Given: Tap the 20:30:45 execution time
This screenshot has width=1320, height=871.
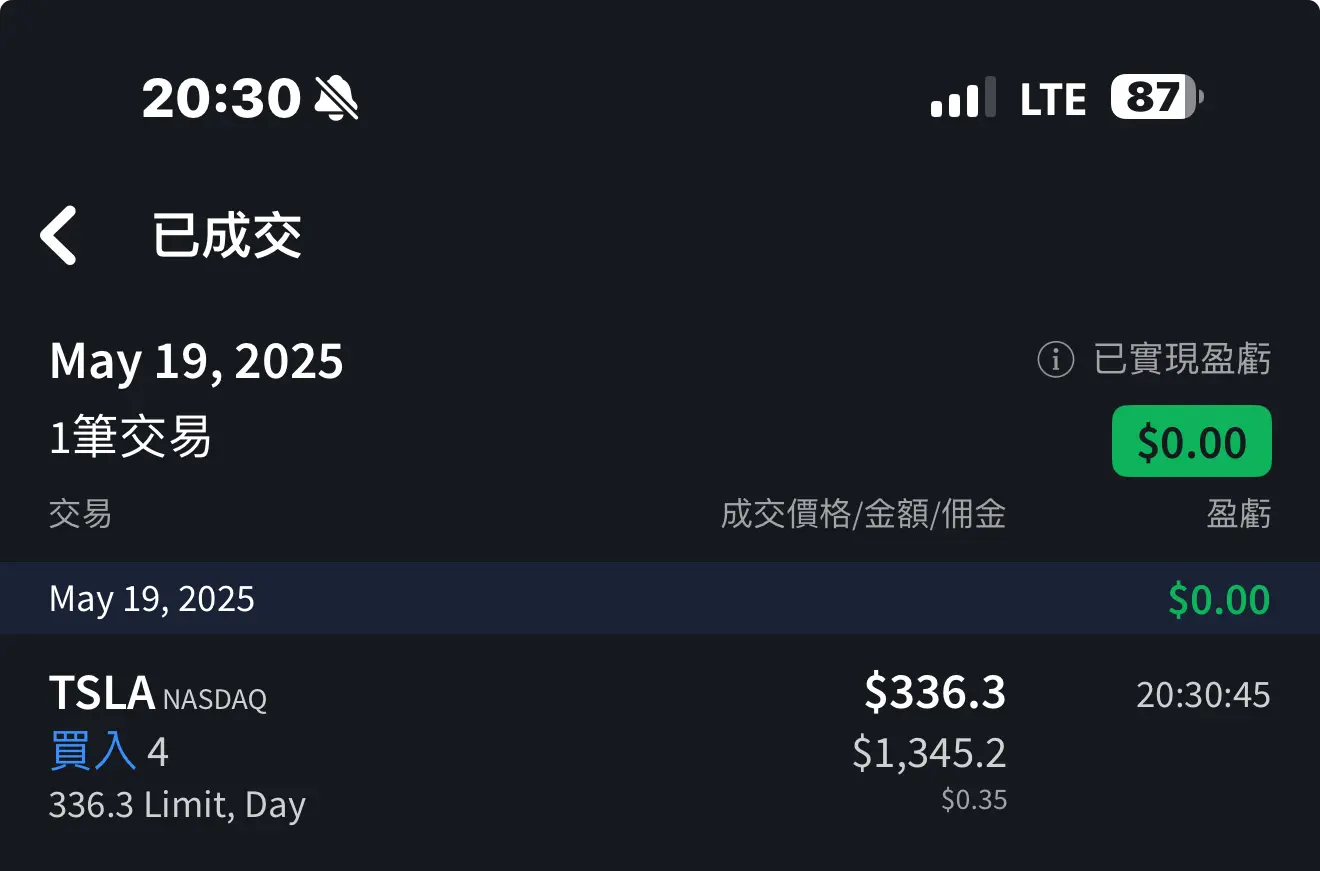Looking at the screenshot, I should 1203,694.
